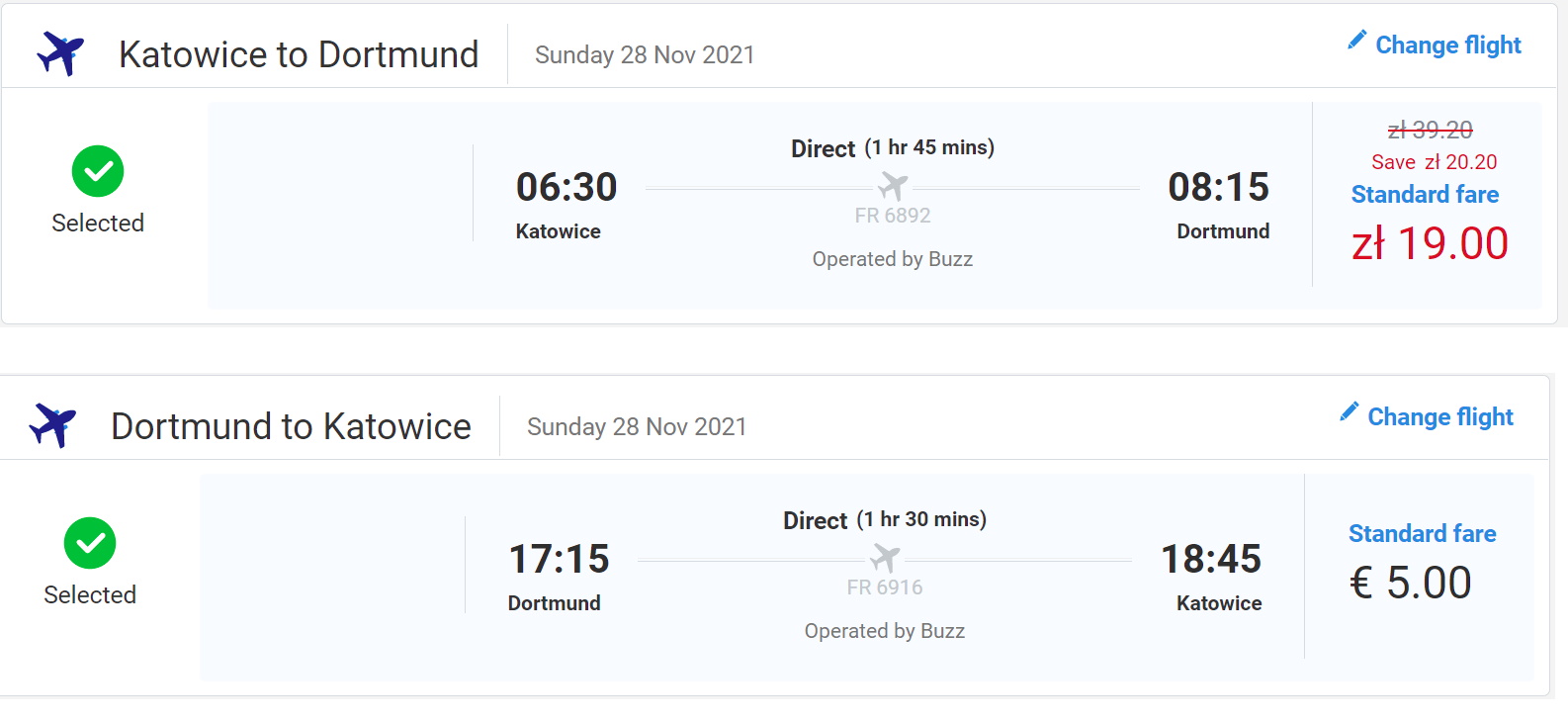Select the Standard fare label priced zł 19.00
1568x723 pixels.
[x=1425, y=195]
